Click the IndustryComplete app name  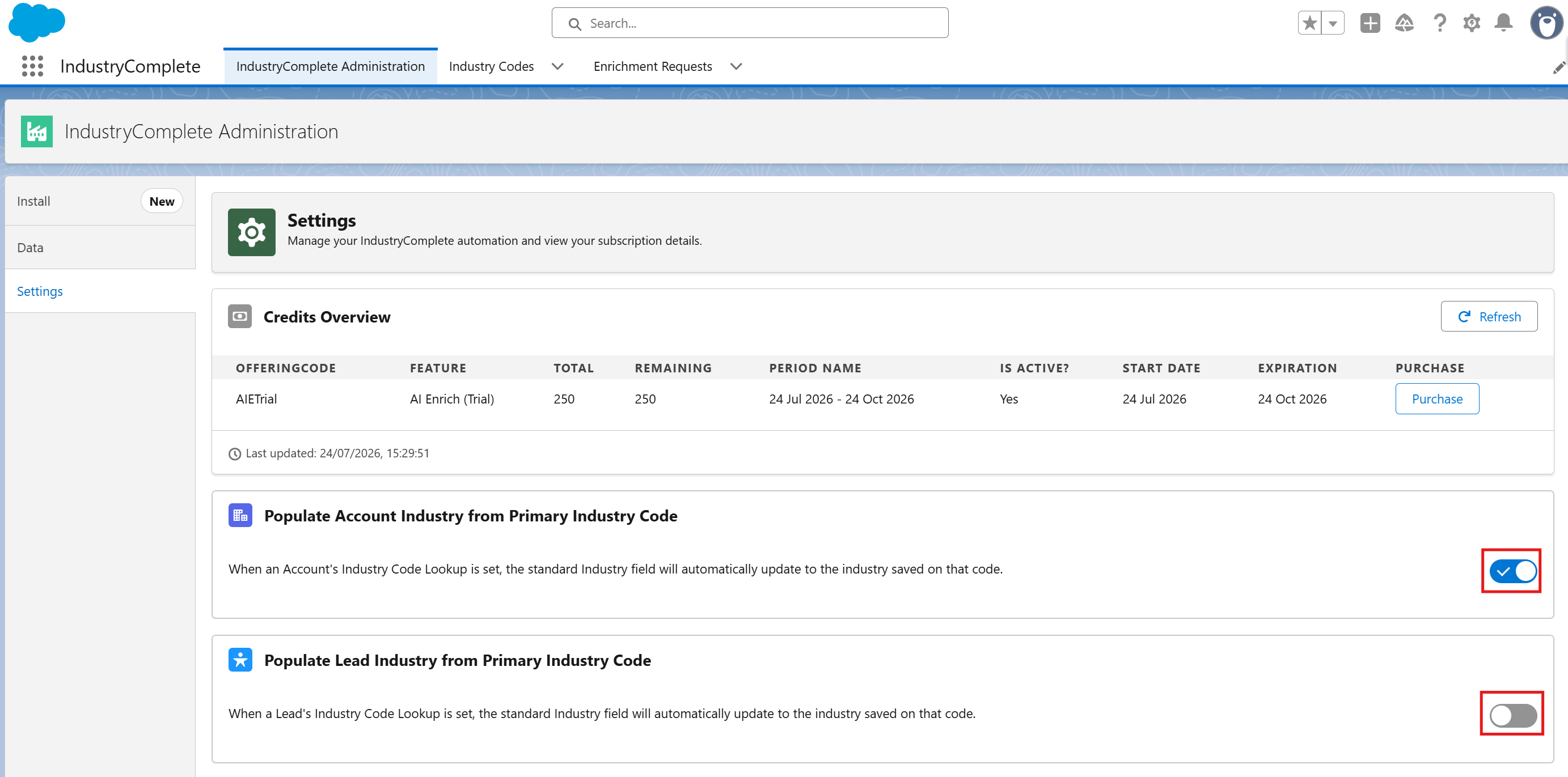tap(130, 66)
